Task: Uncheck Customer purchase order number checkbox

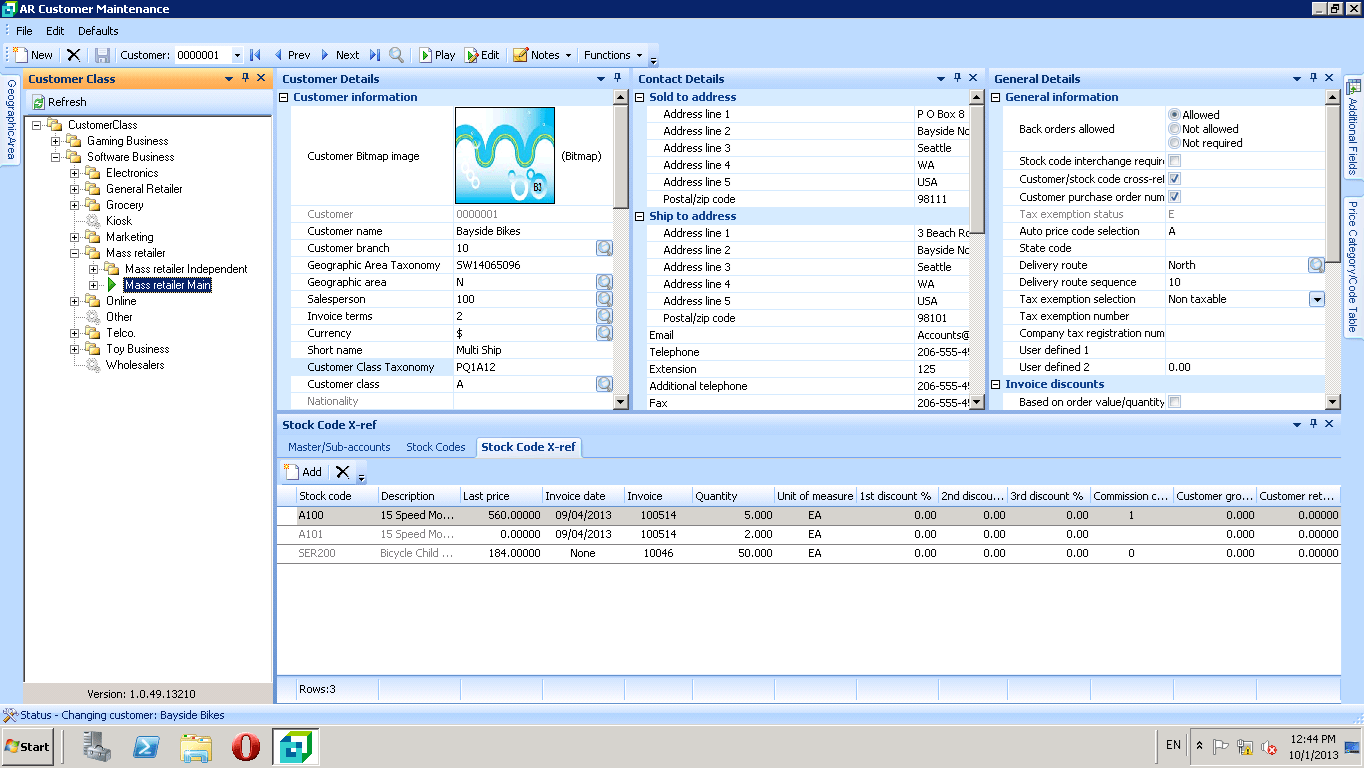Action: pyautogui.click(x=1175, y=197)
